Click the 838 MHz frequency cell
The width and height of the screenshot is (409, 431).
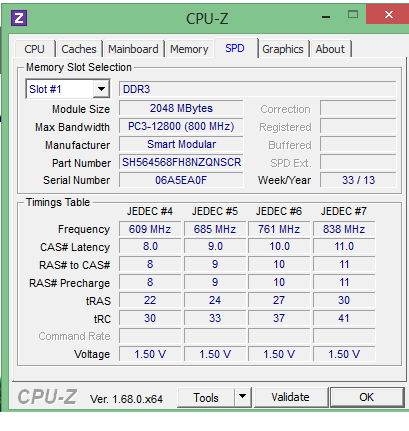coord(344,229)
